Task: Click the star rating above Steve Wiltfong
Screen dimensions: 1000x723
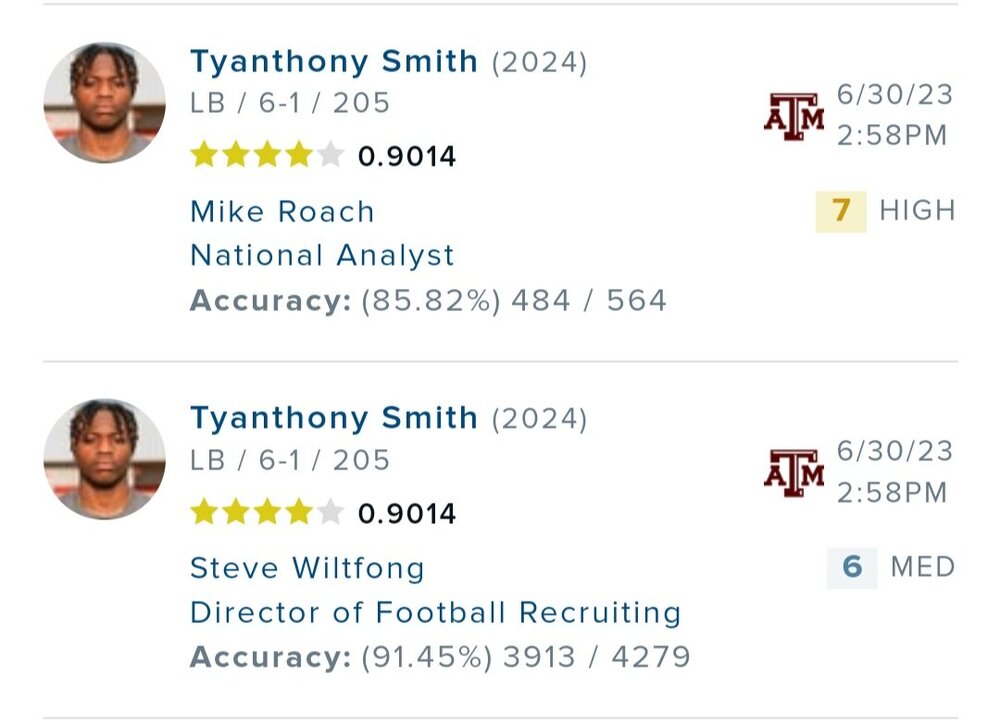Action: (x=266, y=513)
